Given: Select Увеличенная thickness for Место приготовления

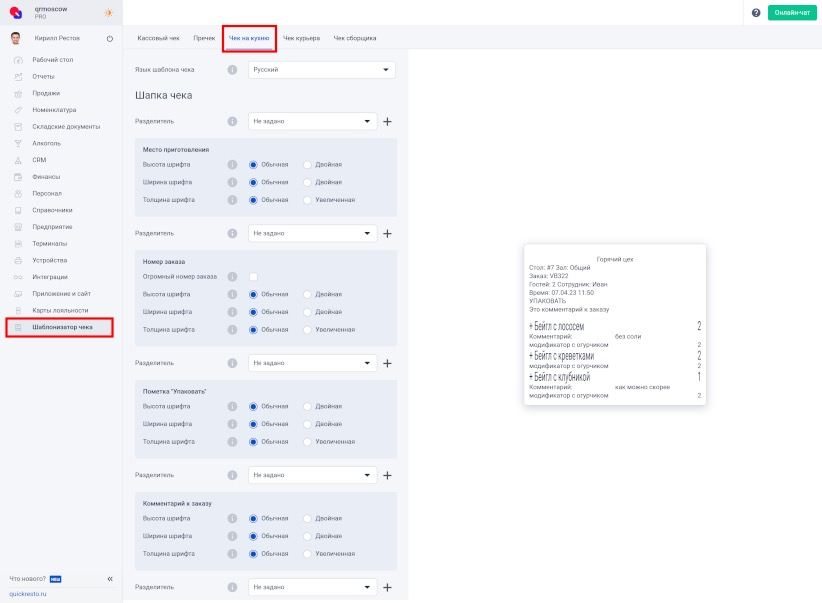Looking at the screenshot, I should click(308, 200).
